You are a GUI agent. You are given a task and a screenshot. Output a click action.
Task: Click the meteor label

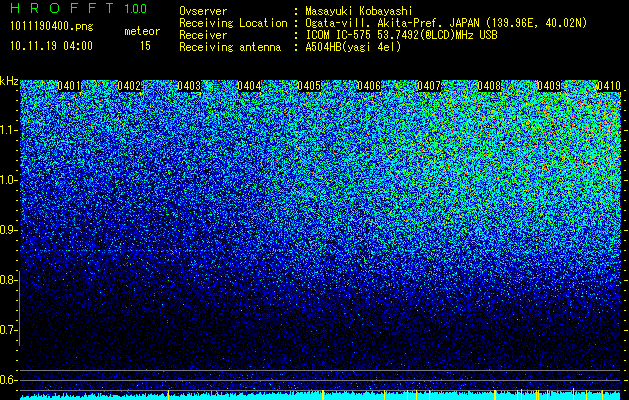point(142,31)
